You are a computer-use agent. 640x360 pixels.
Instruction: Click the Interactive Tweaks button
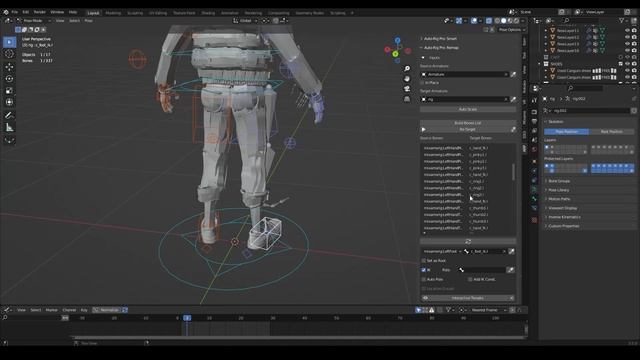click(468, 298)
